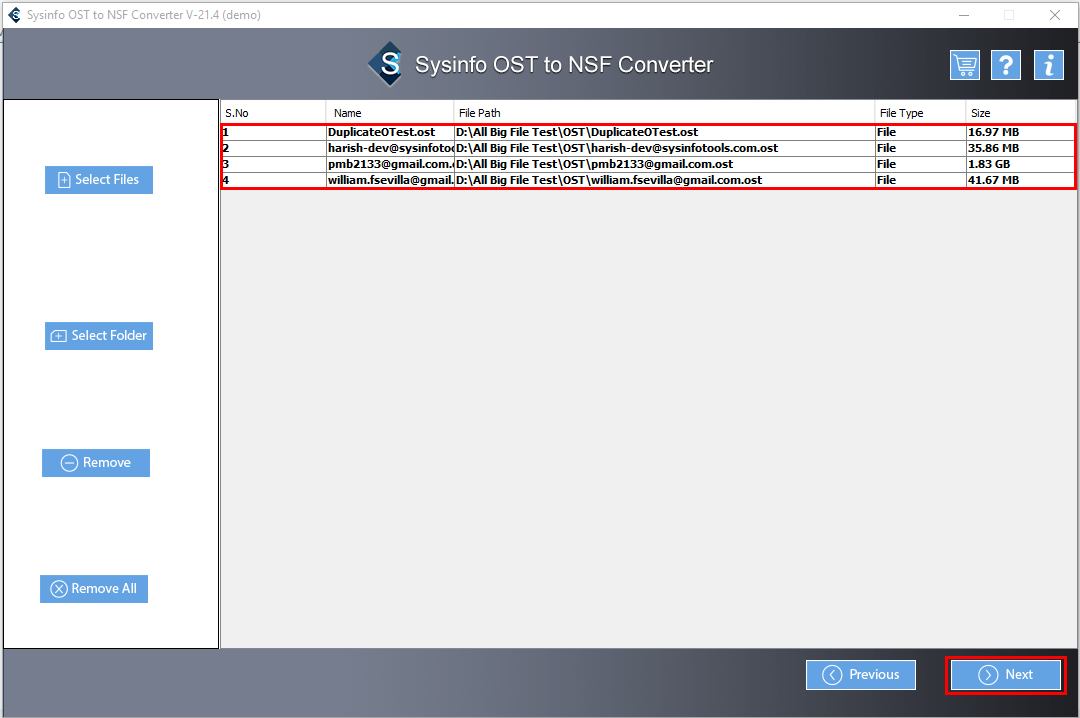Click path ending harish-dev@sysinfotools.com.ost

(x=665, y=148)
